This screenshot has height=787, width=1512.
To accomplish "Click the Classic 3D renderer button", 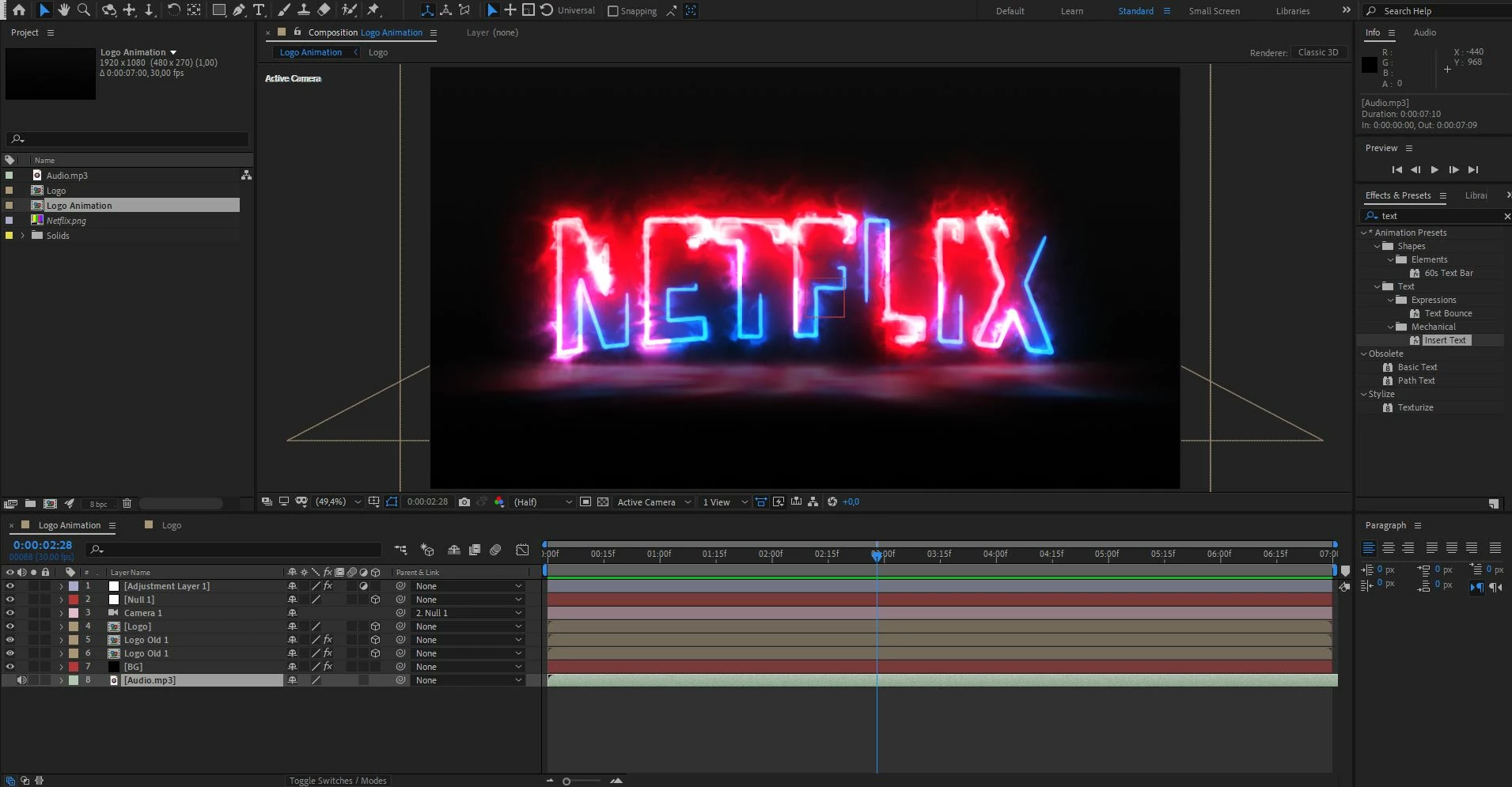I will point(1318,52).
